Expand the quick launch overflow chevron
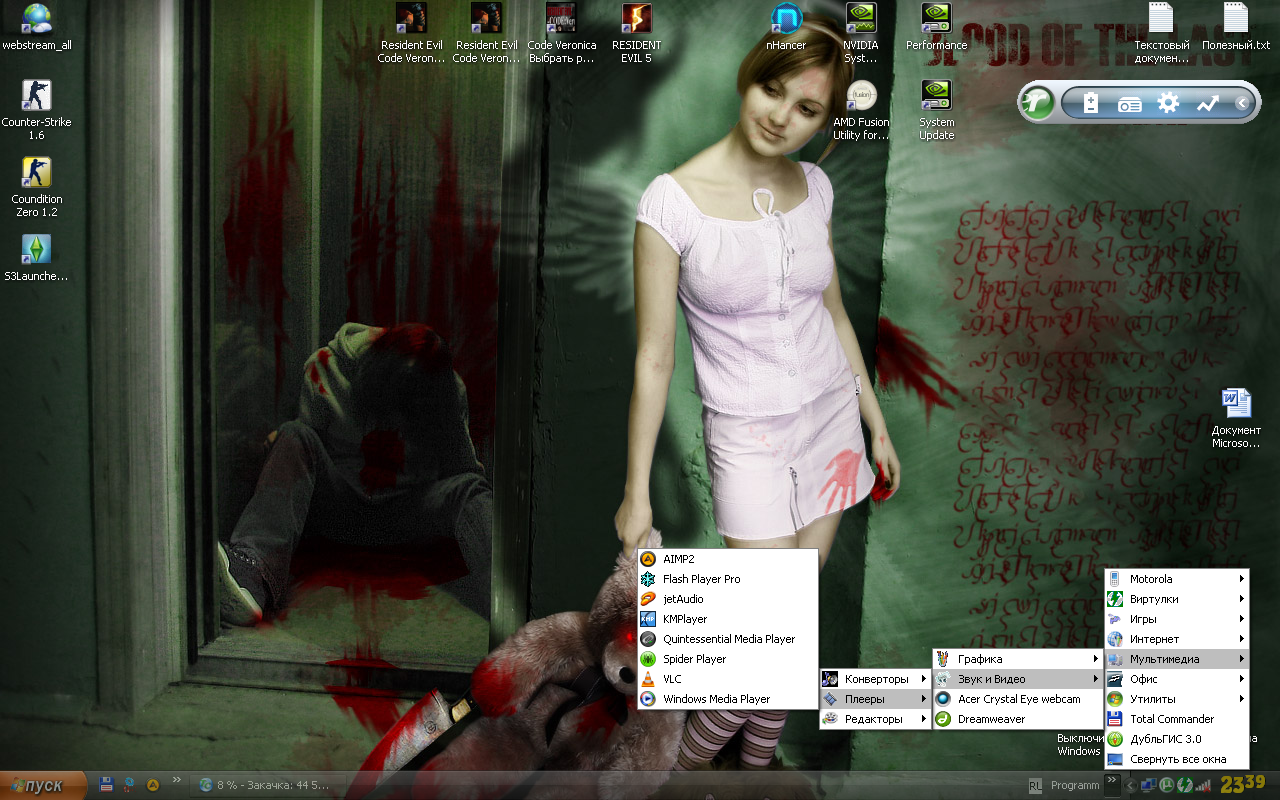Screen dimensions: 1280x800 point(177,780)
